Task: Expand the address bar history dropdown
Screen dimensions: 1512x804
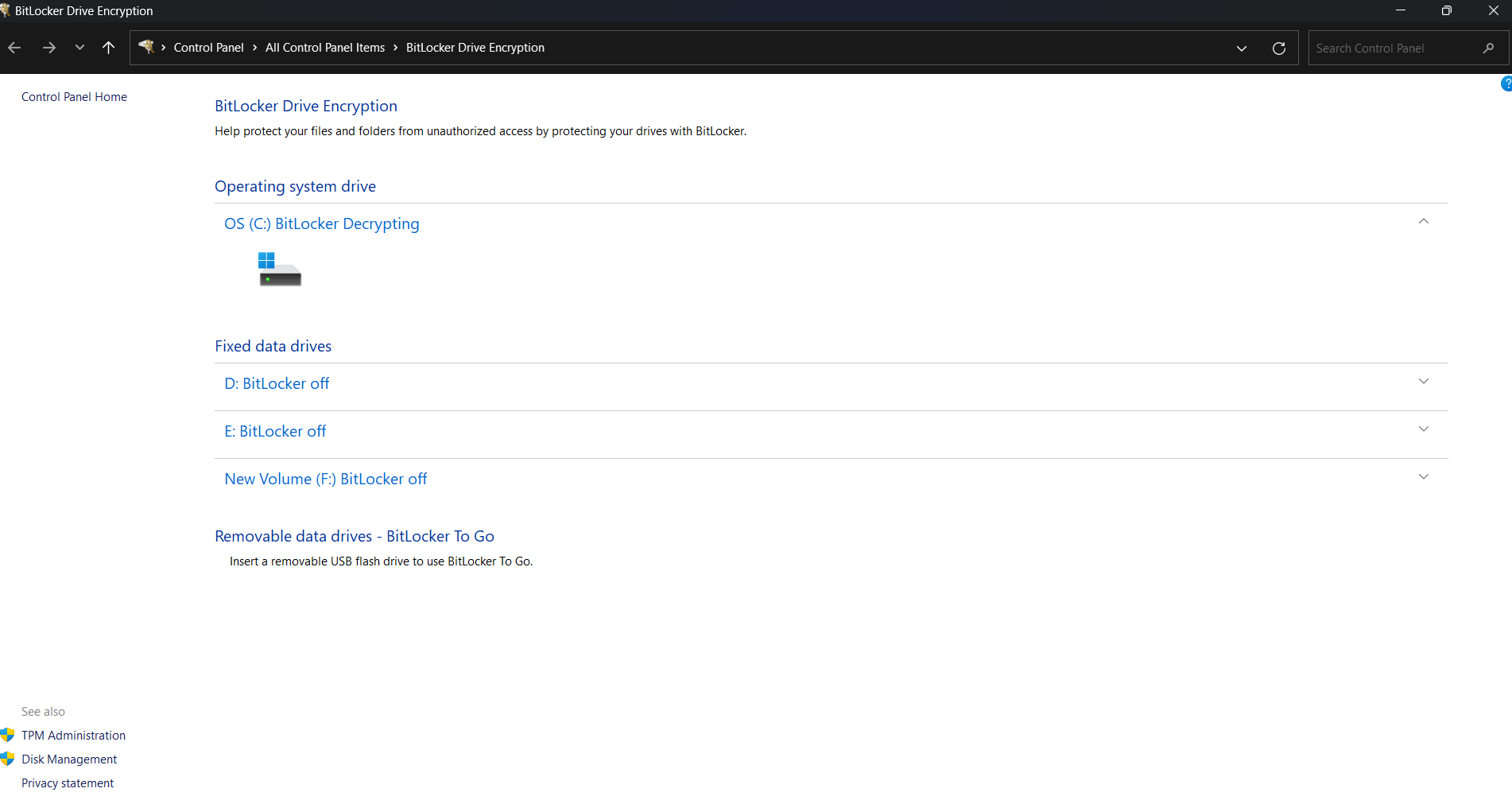Action: (1242, 49)
